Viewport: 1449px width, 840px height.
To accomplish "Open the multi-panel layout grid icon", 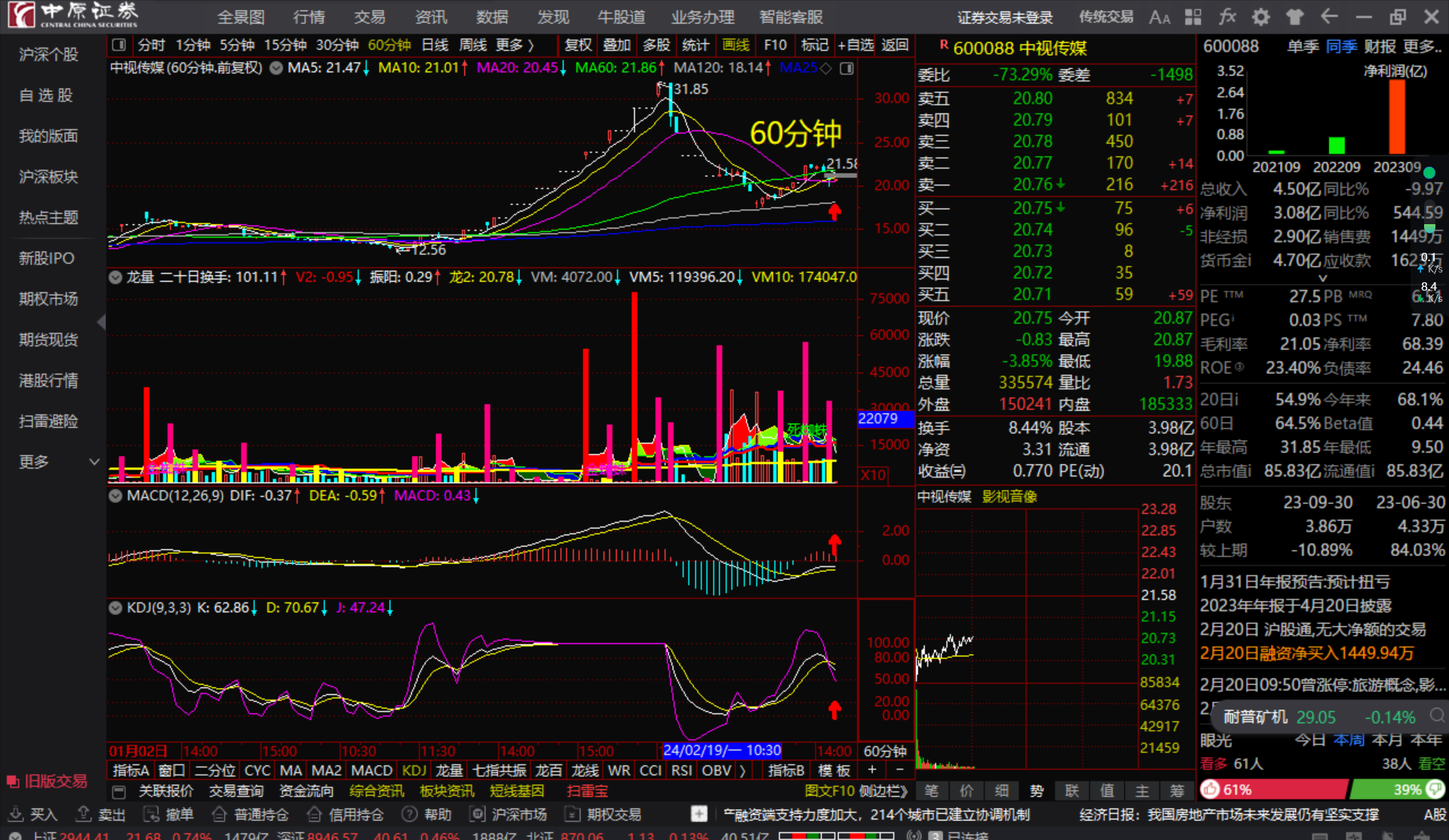I will pyautogui.click(x=1193, y=17).
